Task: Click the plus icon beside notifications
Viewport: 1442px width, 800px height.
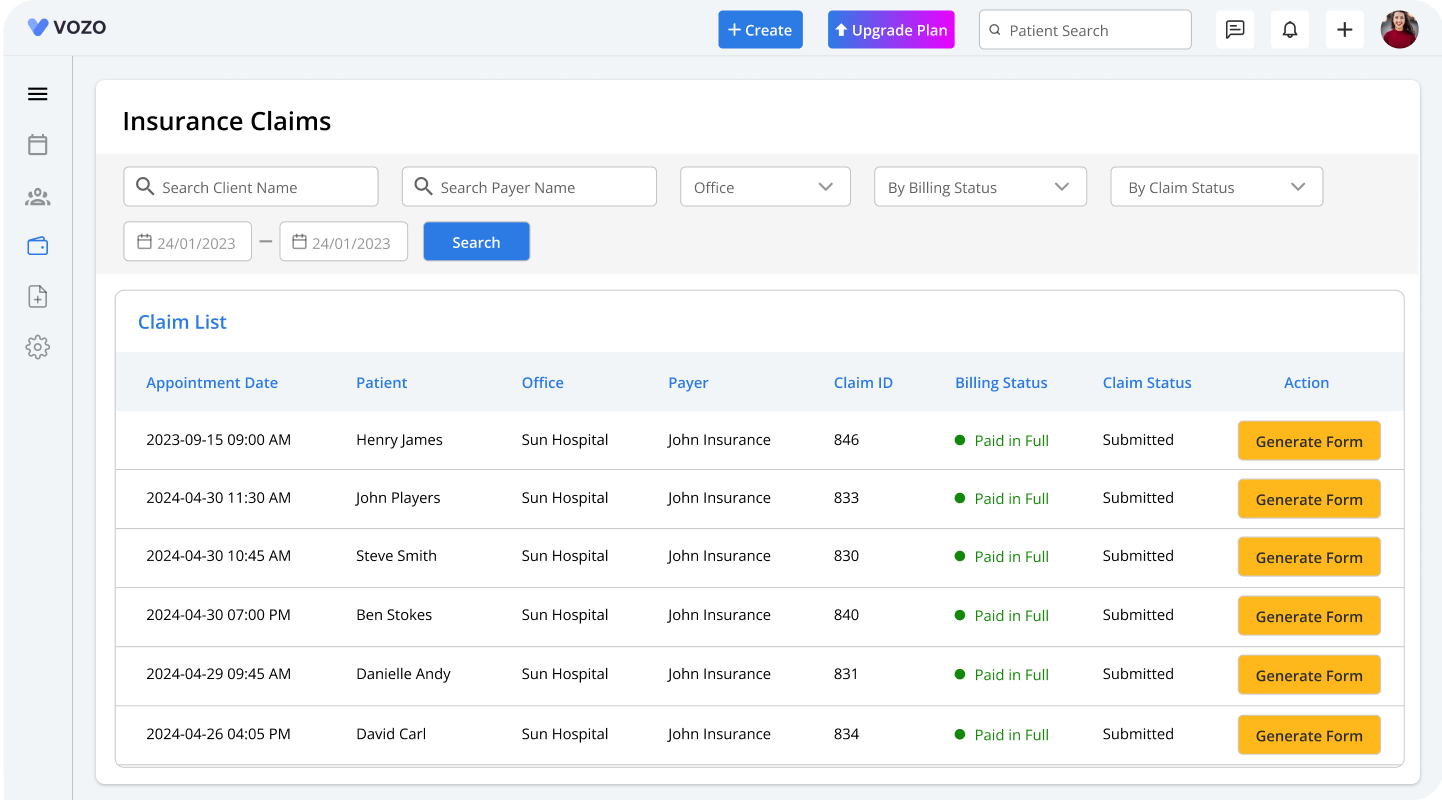Action: (x=1345, y=30)
